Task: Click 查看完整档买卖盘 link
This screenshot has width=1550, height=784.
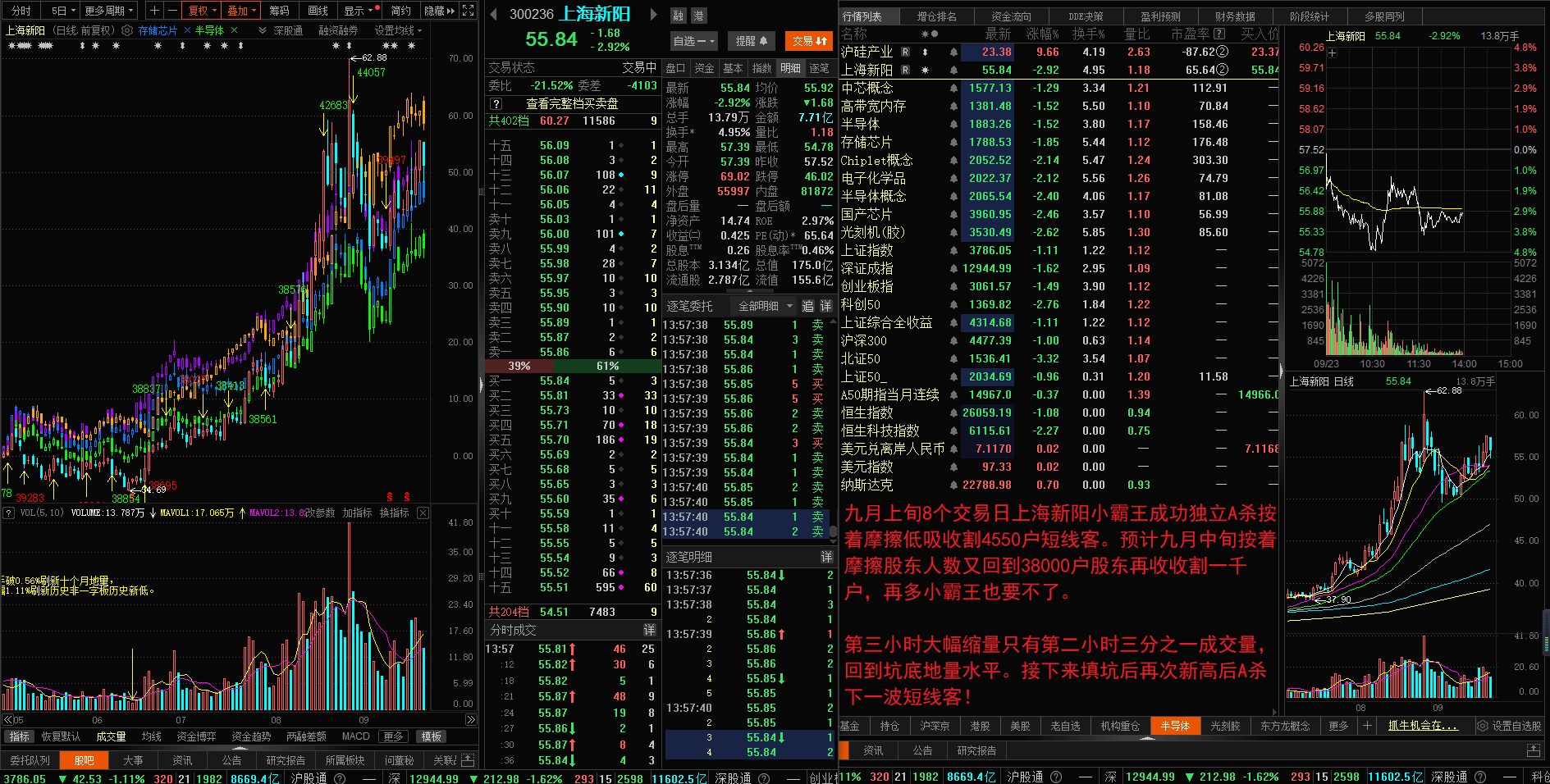Action: (572, 104)
